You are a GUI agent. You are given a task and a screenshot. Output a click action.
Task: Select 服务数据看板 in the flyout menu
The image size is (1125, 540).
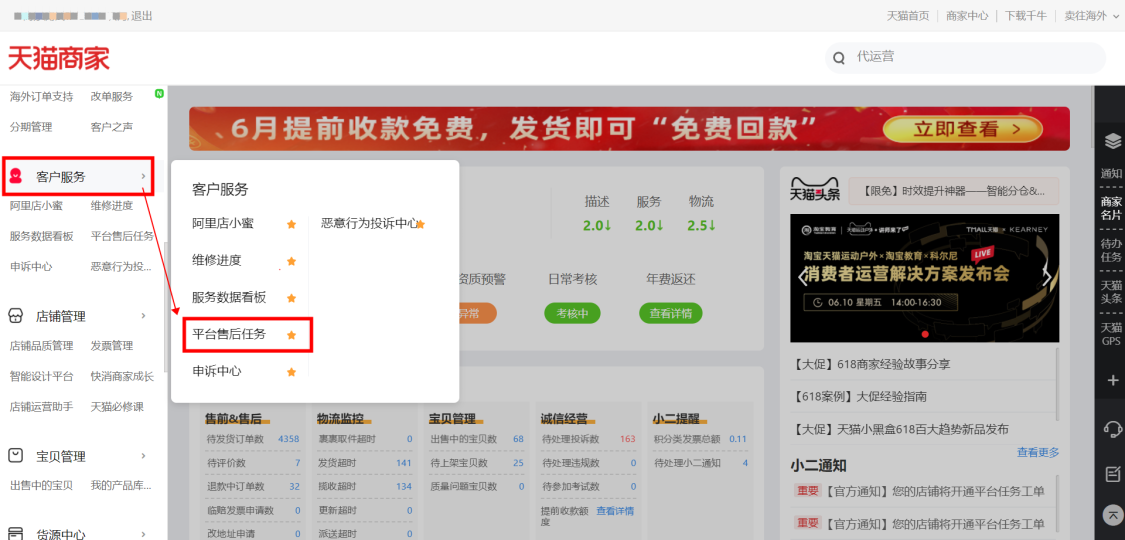229,298
